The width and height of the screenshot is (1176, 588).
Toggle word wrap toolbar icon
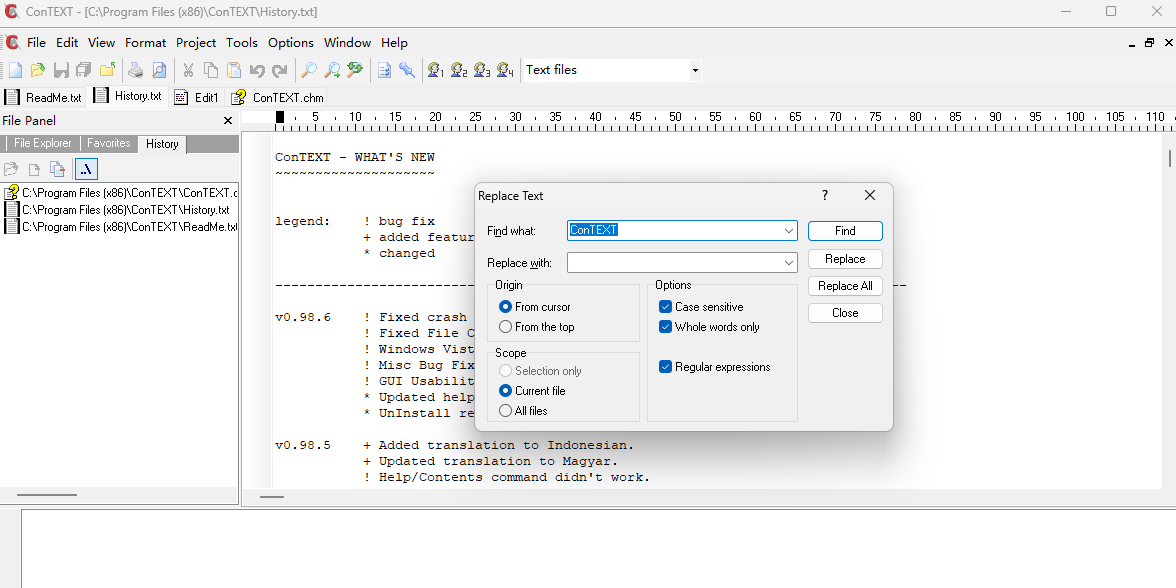384,70
